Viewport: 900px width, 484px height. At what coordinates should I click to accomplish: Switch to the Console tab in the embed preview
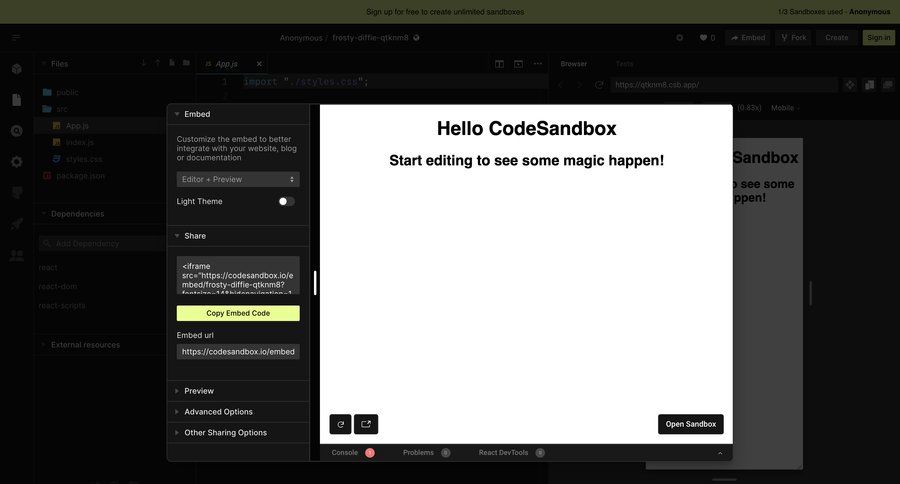(352, 453)
